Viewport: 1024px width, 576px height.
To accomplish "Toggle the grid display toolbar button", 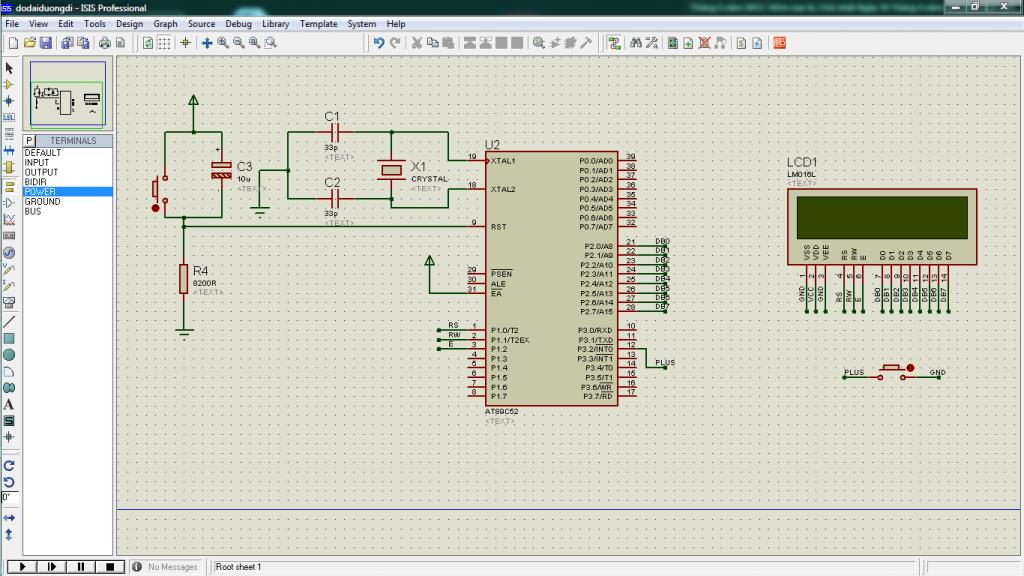I will point(165,43).
